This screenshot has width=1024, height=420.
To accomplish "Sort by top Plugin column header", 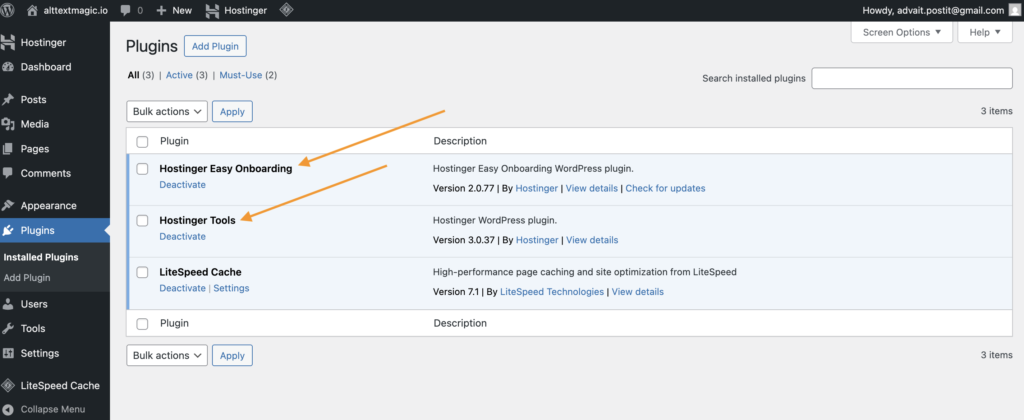I will coord(174,141).
